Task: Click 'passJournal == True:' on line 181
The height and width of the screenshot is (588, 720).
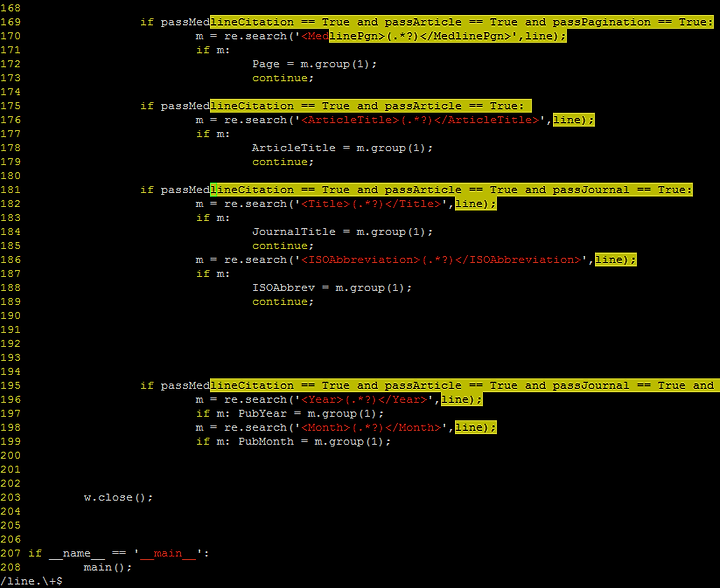Action: pyautogui.click(x=622, y=190)
